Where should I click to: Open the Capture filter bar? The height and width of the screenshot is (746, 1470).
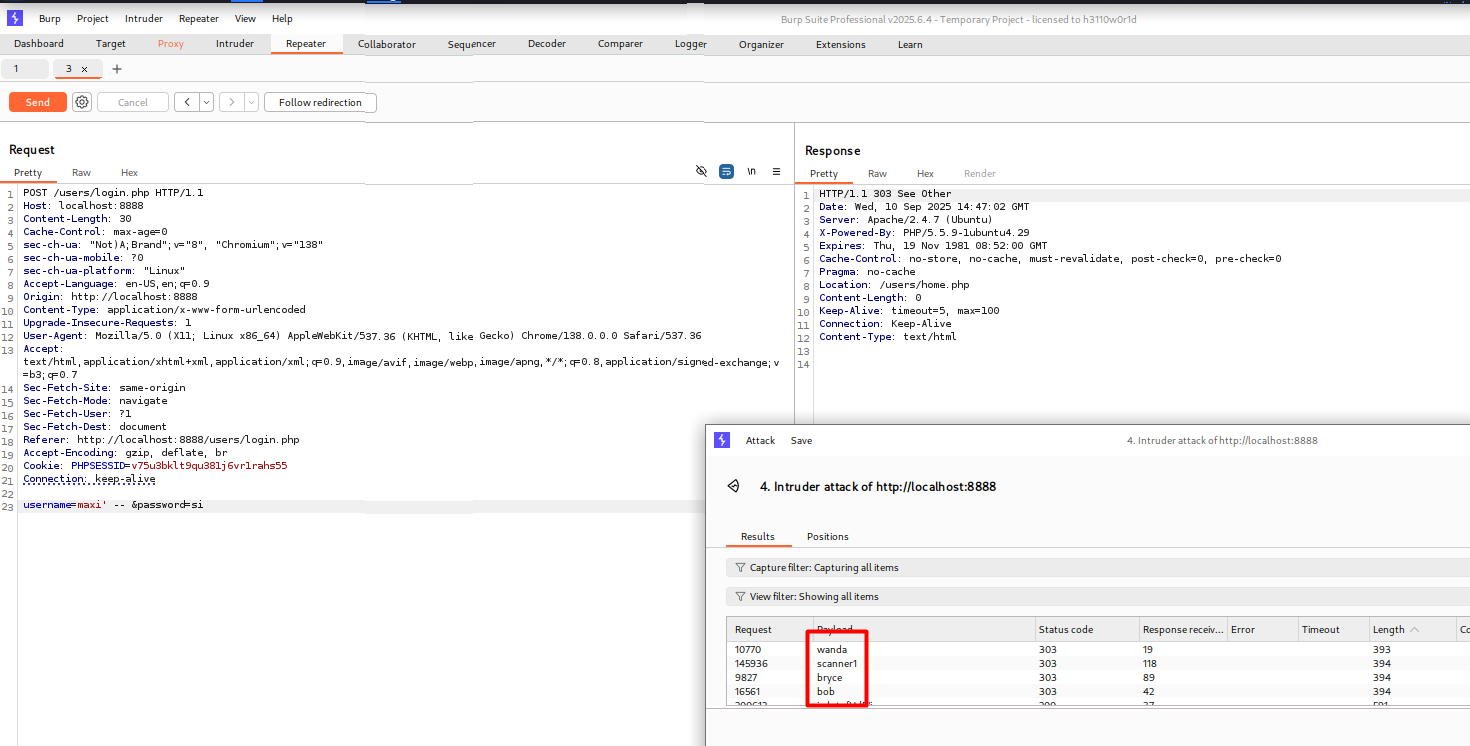pyautogui.click(x=1098, y=567)
